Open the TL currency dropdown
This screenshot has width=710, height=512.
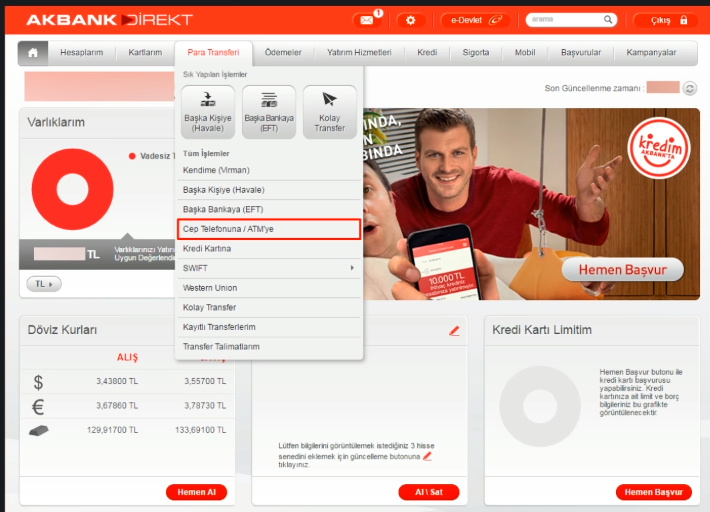click(x=44, y=284)
